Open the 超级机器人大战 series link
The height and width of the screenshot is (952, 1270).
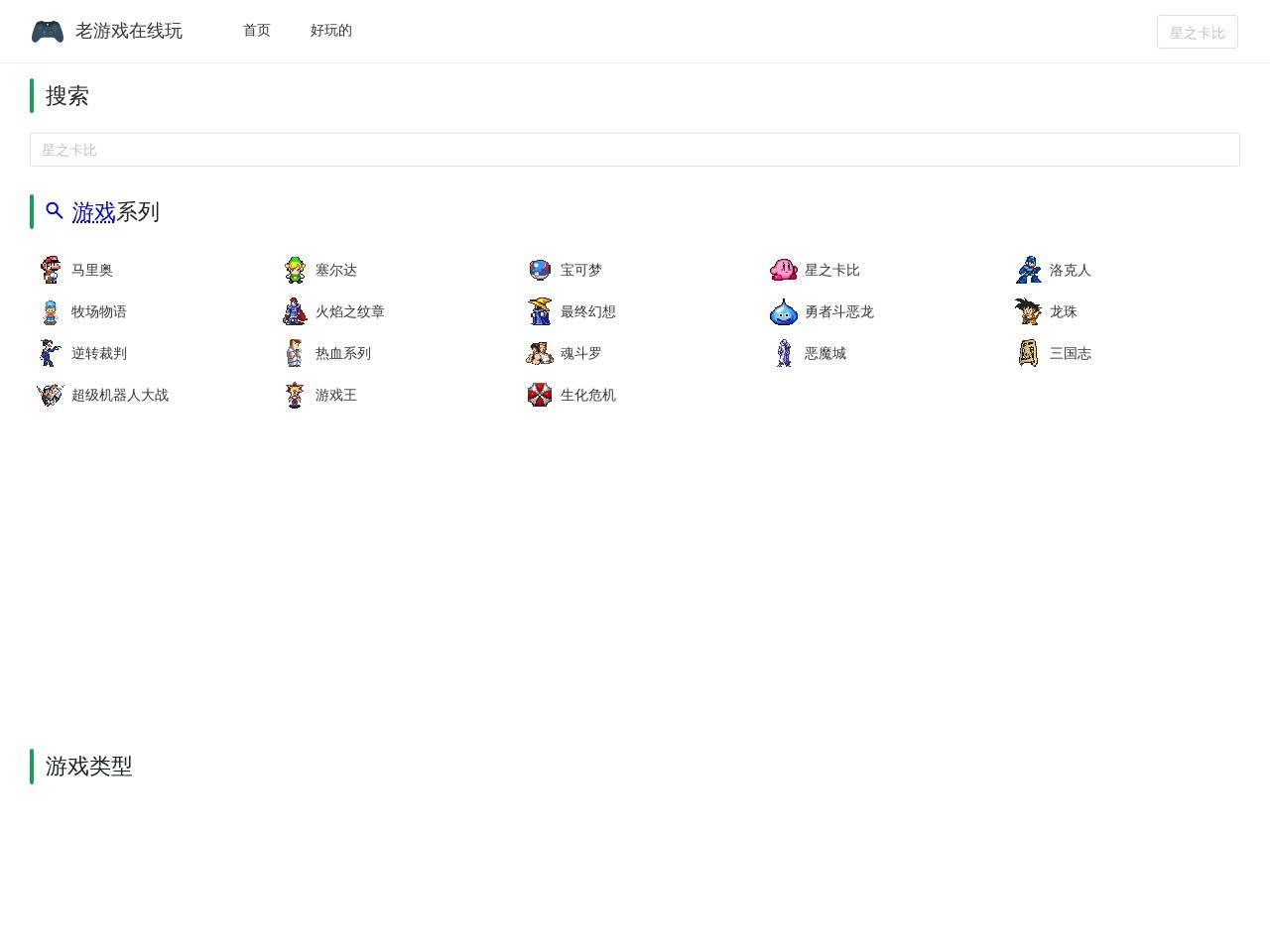pos(120,395)
